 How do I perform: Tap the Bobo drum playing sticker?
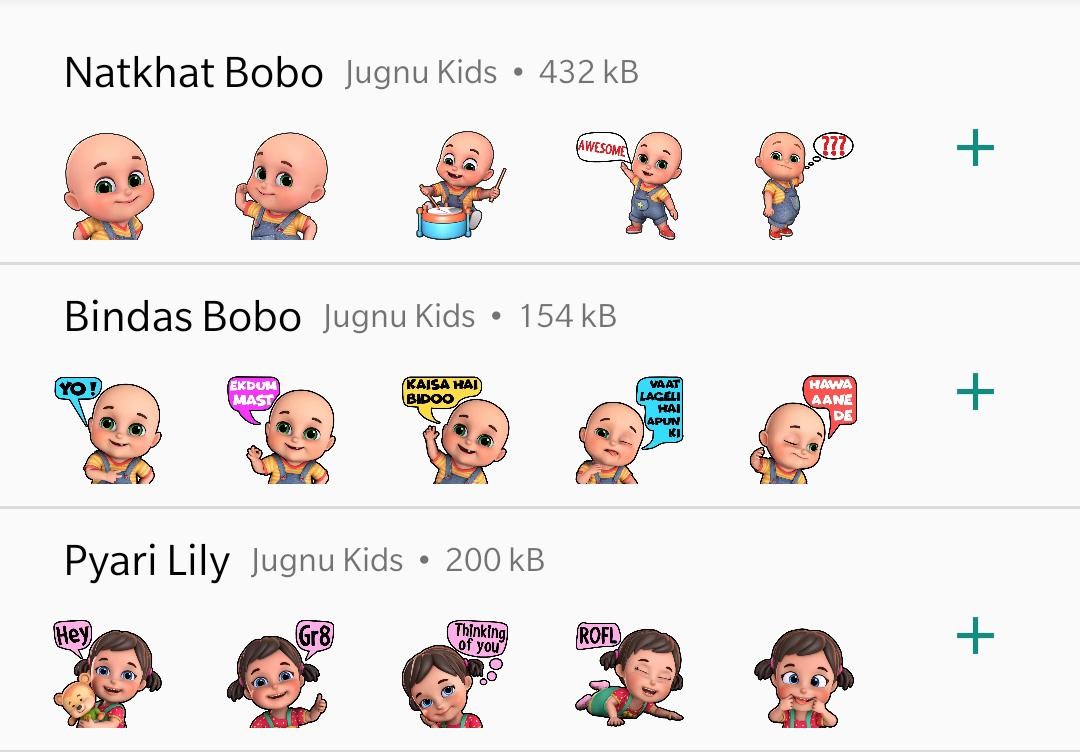tap(460, 185)
